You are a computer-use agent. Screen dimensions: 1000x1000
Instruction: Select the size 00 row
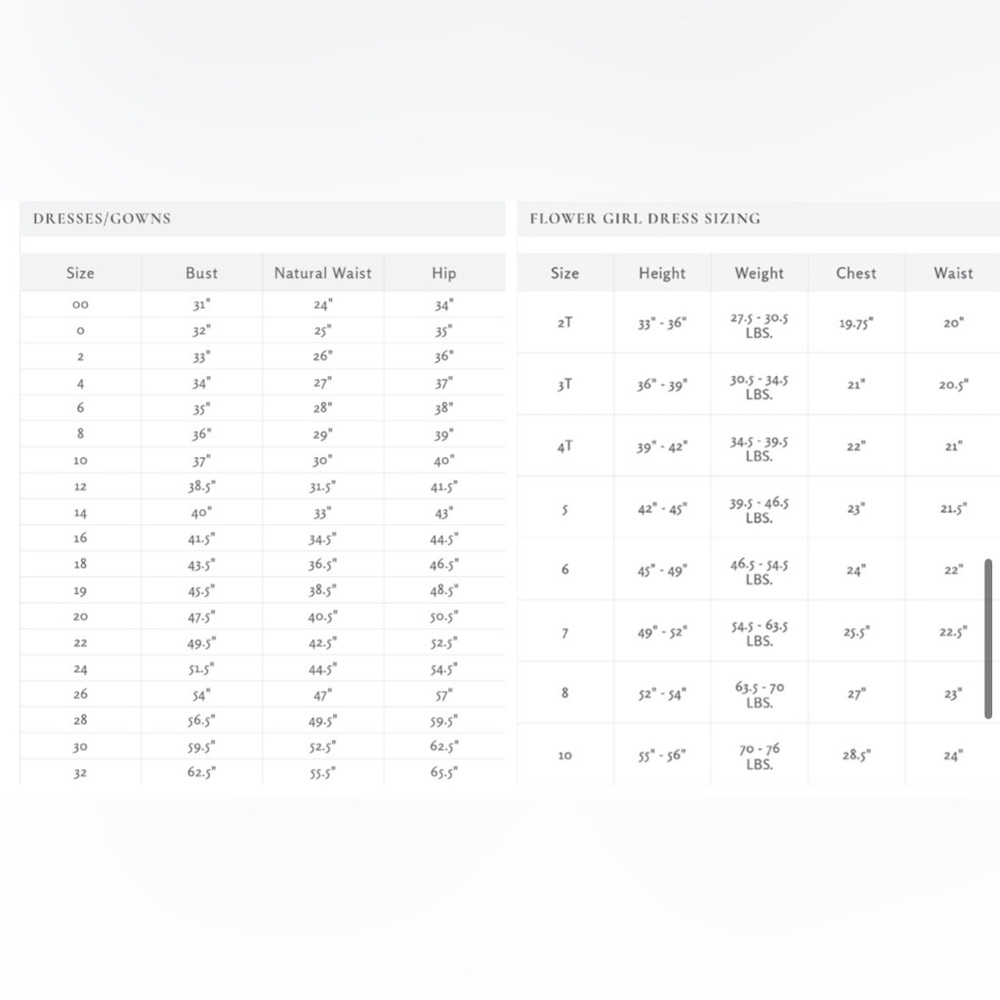coord(263,305)
